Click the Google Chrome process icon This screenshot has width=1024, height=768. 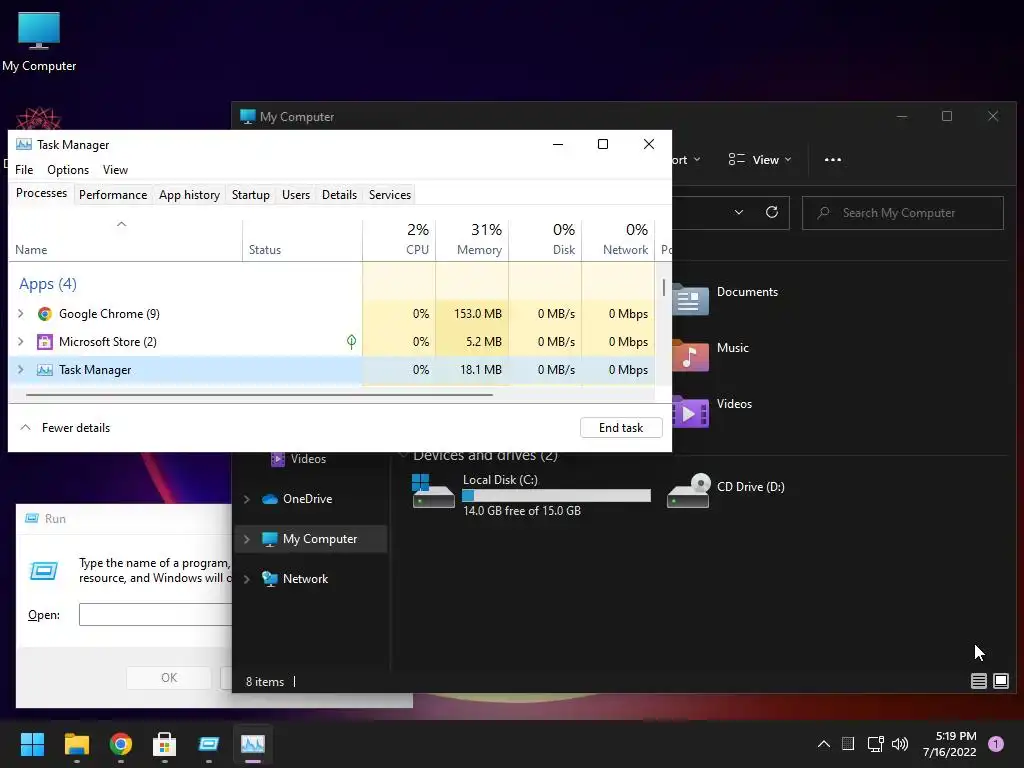pyautogui.click(x=44, y=314)
